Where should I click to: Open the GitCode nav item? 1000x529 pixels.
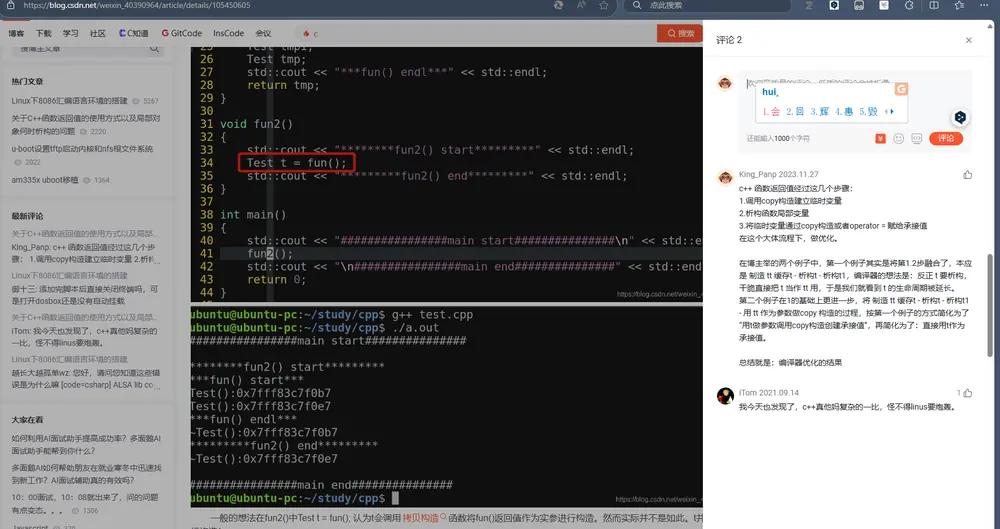182,33
